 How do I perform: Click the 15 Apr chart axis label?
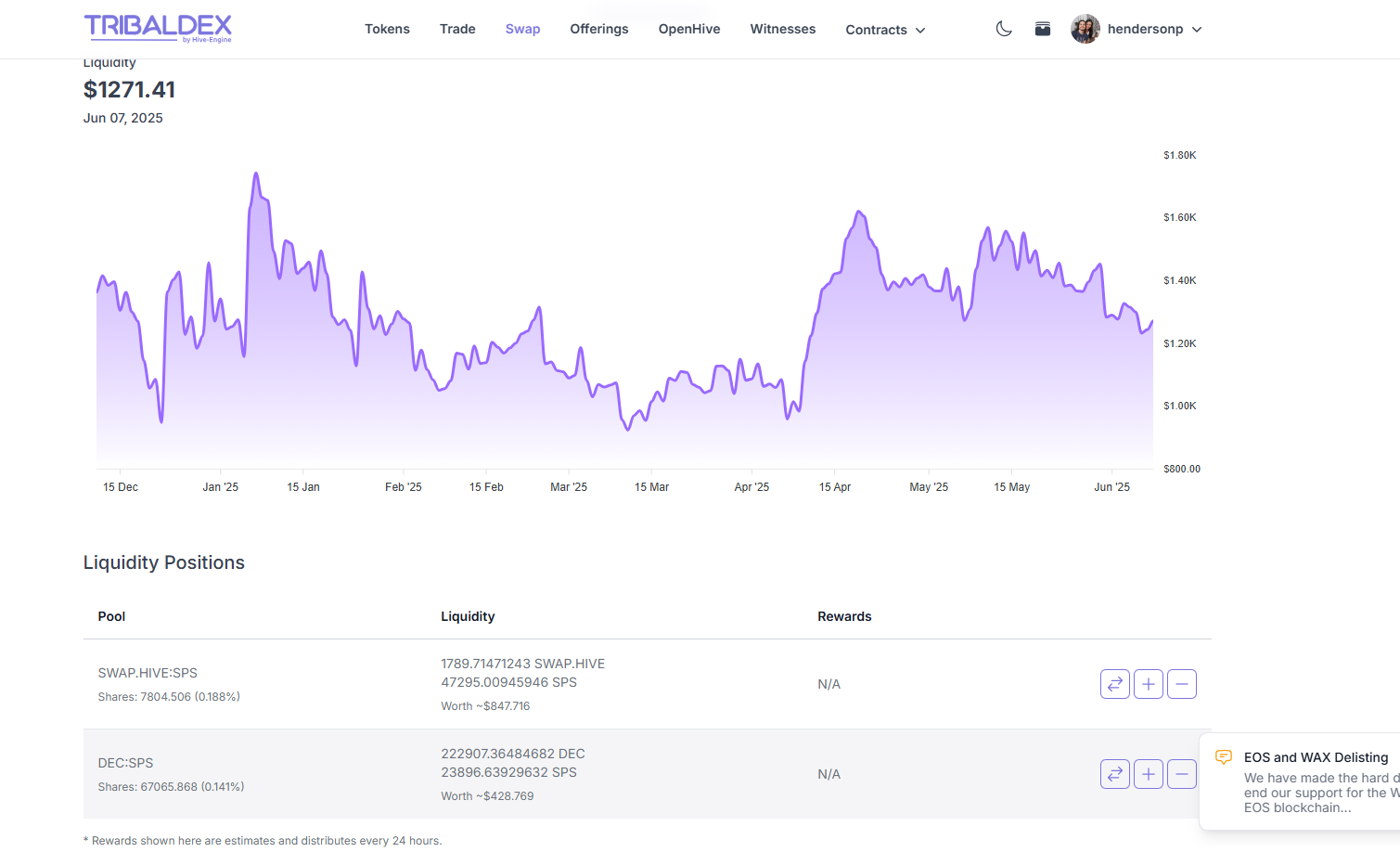835,487
